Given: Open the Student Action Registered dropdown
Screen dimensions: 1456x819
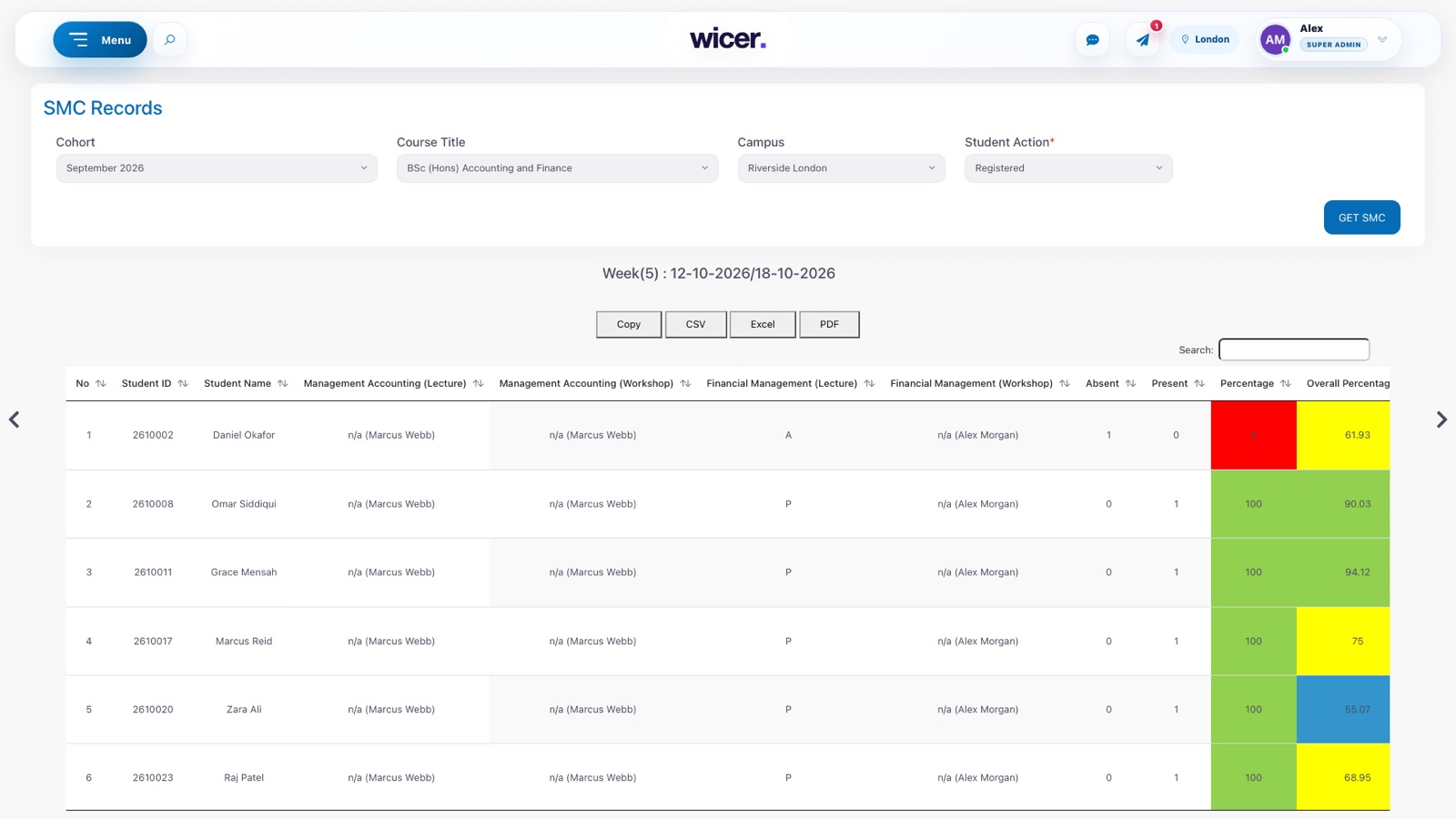Looking at the screenshot, I should coord(1068,168).
